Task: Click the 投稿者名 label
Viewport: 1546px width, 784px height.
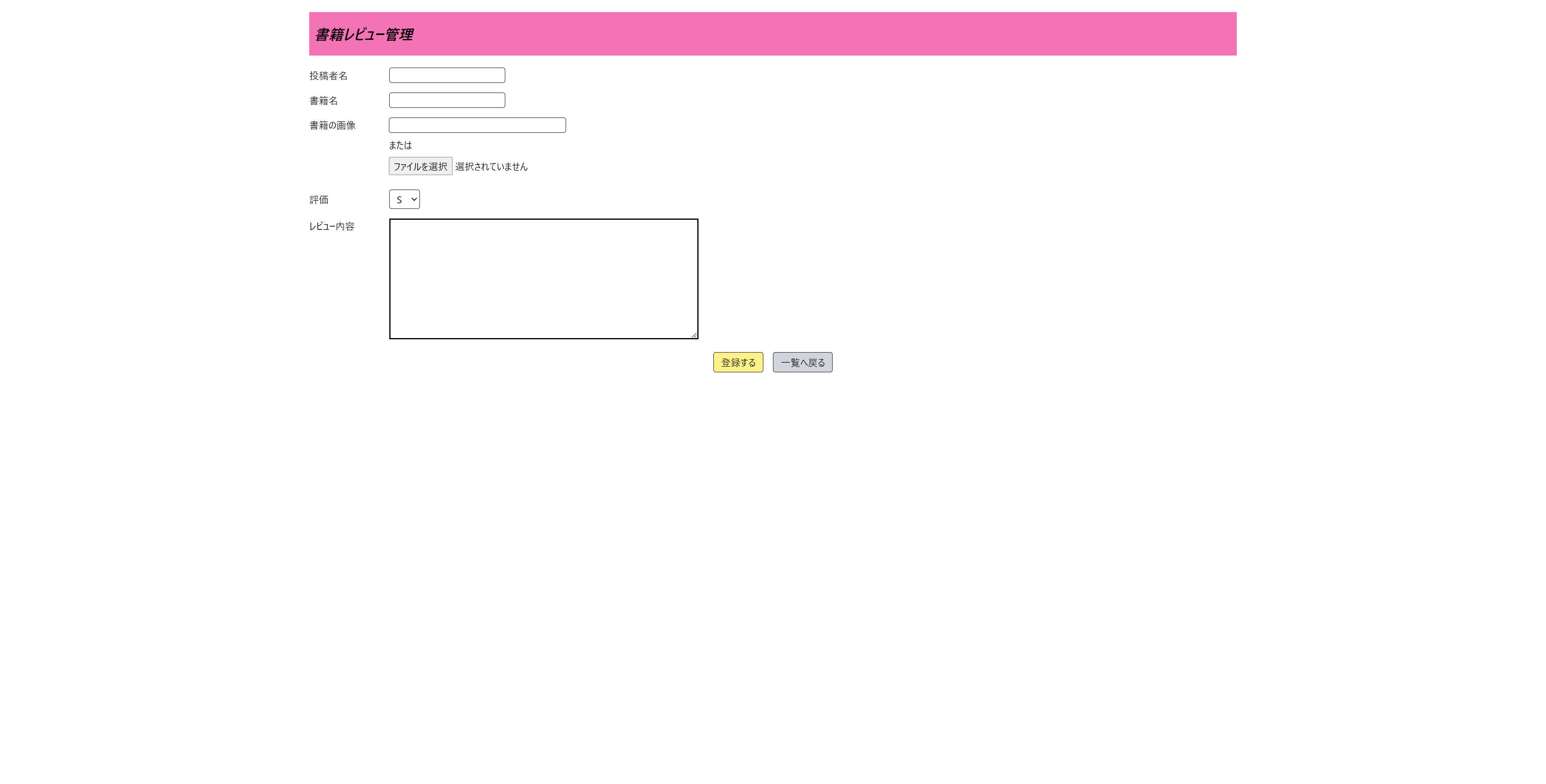Action: point(328,76)
